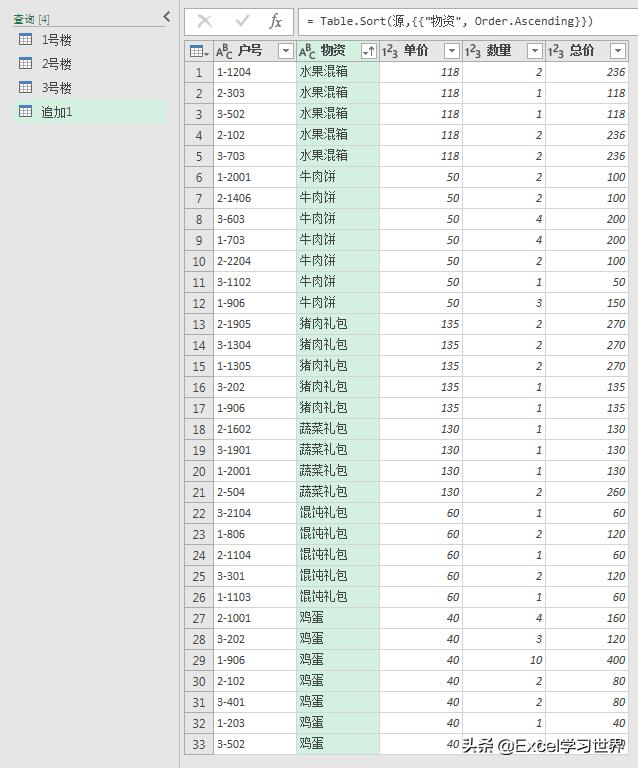Open the filter dropdown of the 数量 column
The width and height of the screenshot is (638, 768).
(535, 50)
